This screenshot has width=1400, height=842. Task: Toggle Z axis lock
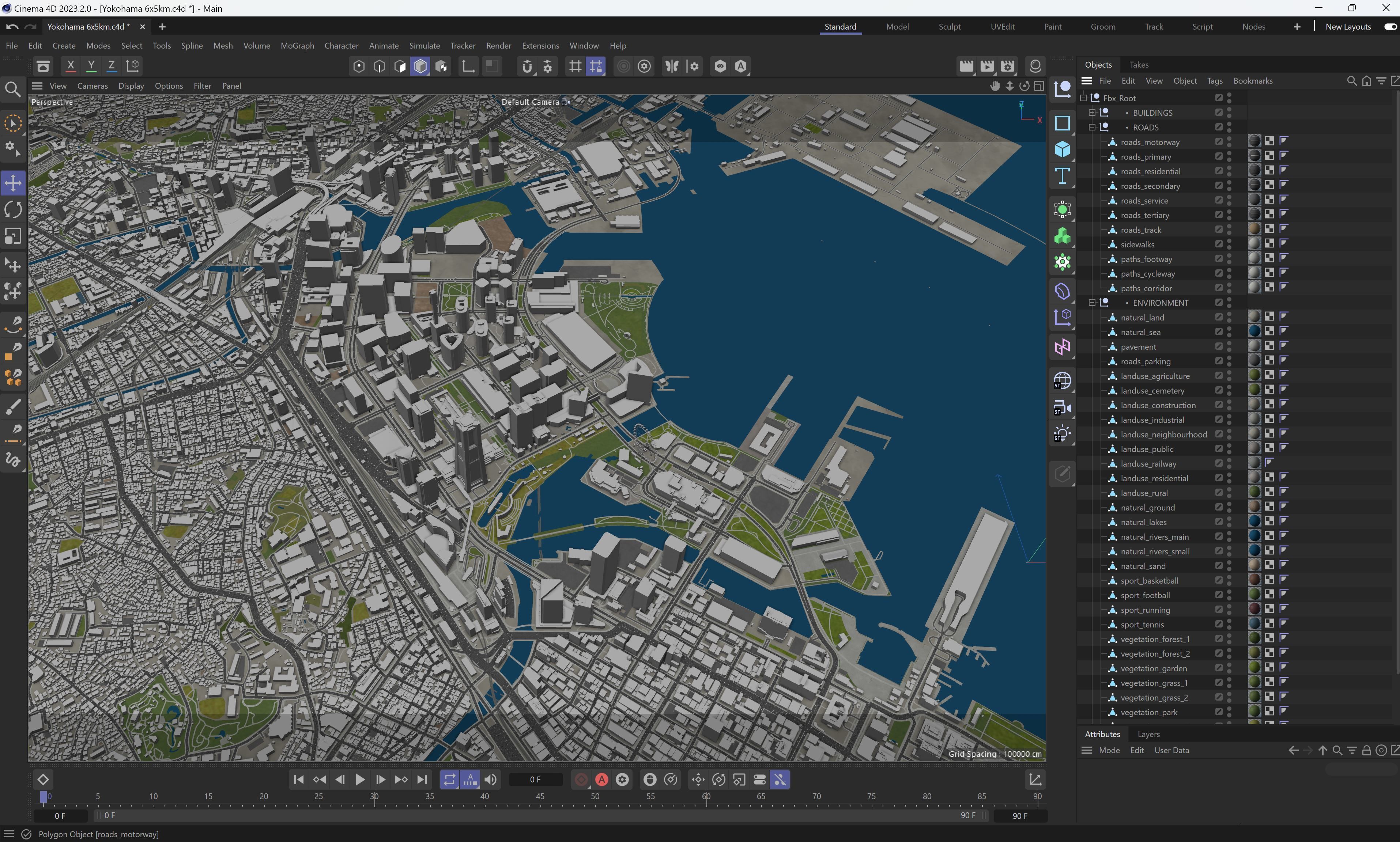coord(111,66)
